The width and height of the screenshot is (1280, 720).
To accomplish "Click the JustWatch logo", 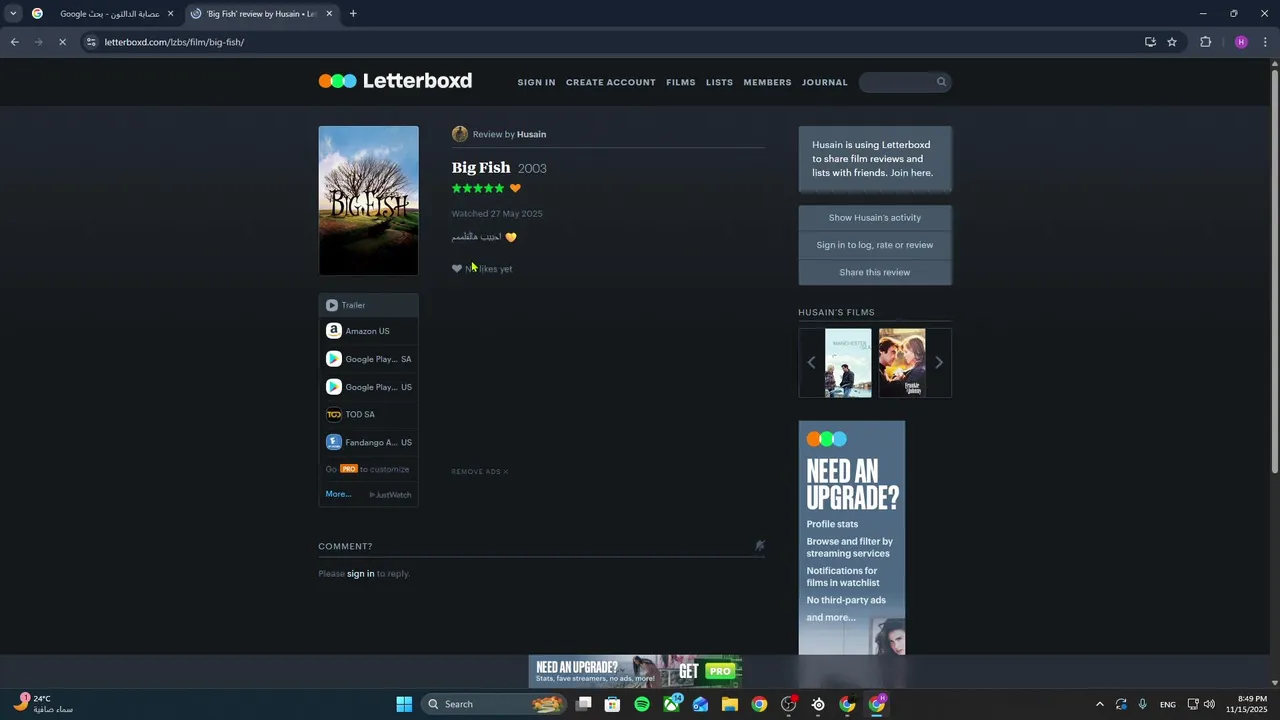I will click(x=390, y=495).
